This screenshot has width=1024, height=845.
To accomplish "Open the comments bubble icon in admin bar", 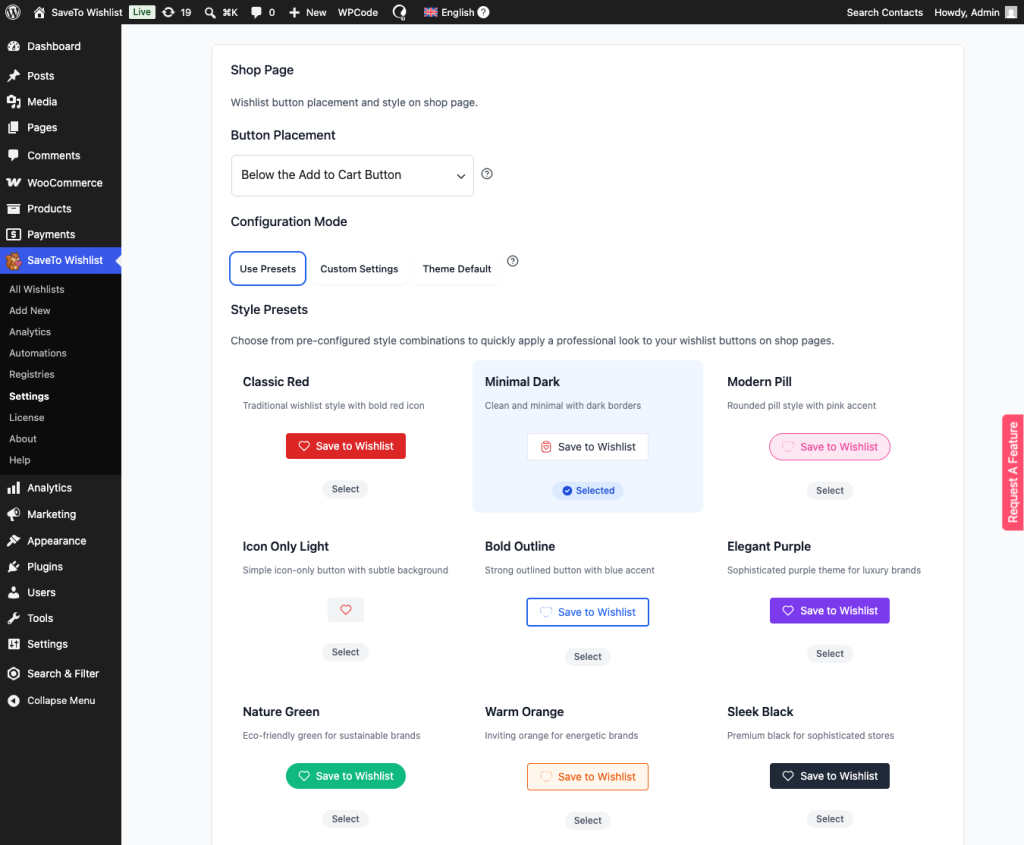I will coord(257,12).
